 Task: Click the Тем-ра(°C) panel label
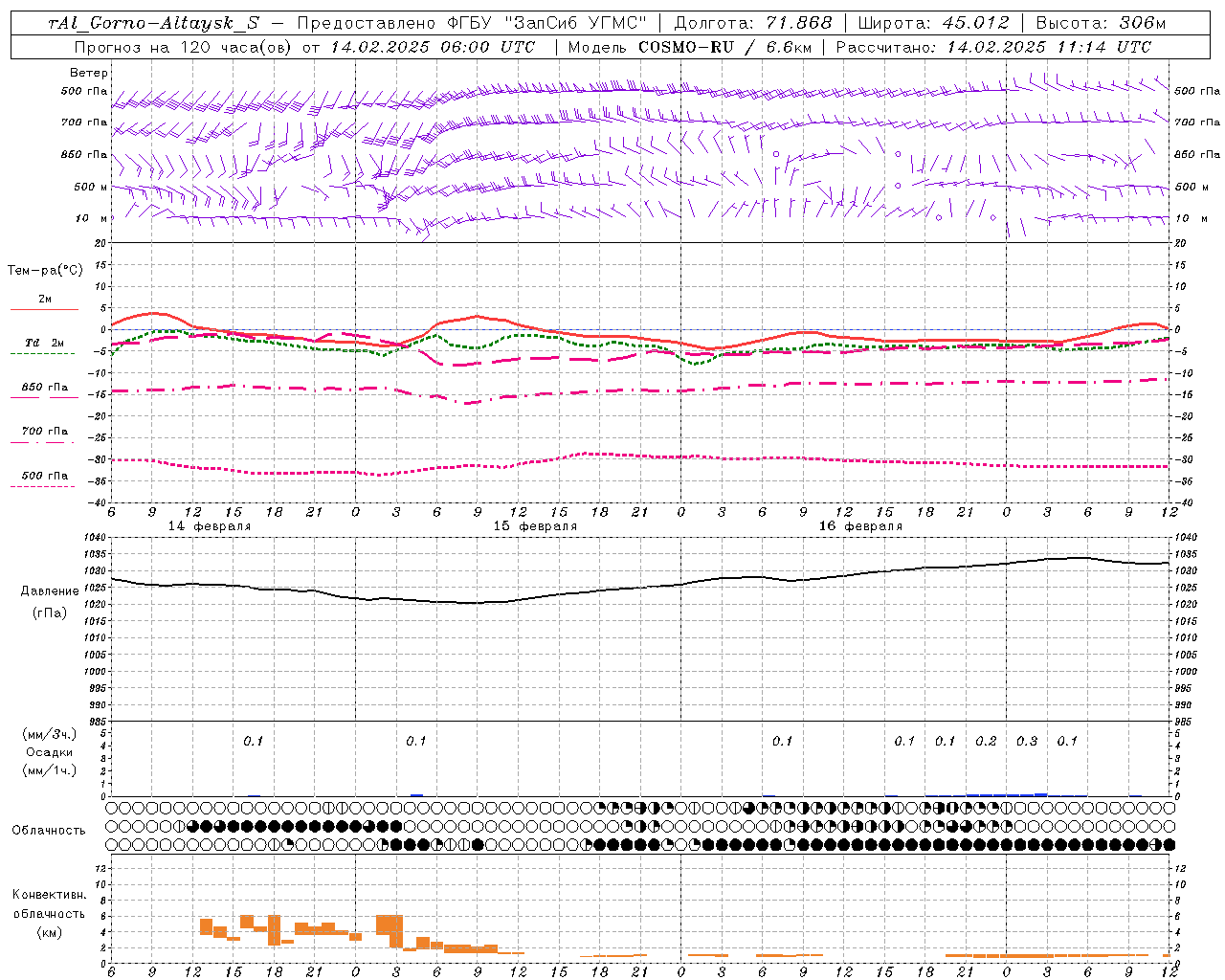pos(45,271)
